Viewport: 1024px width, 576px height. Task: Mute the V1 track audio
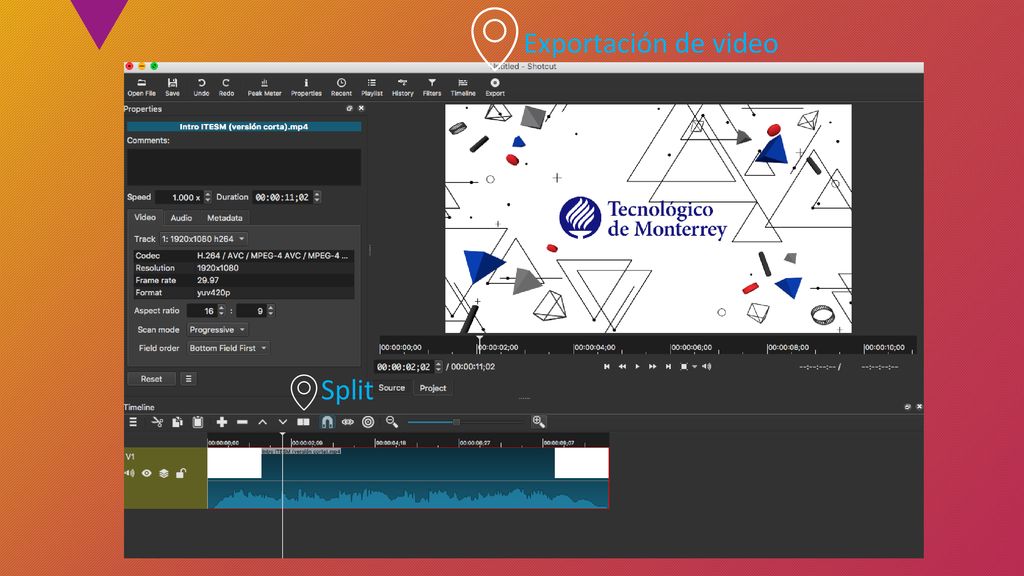point(130,473)
